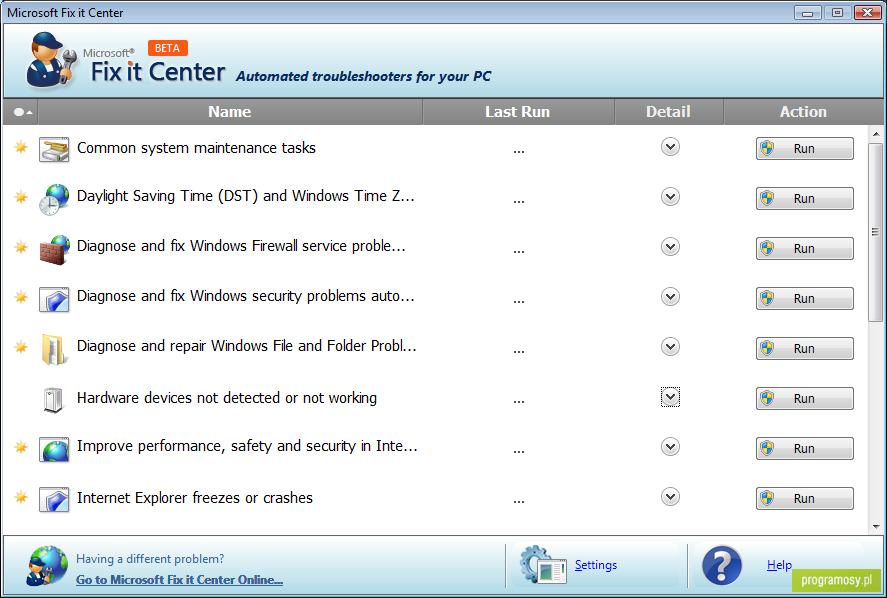
Task: Run Windows Firewall service troubleshooter
Action: 804,248
